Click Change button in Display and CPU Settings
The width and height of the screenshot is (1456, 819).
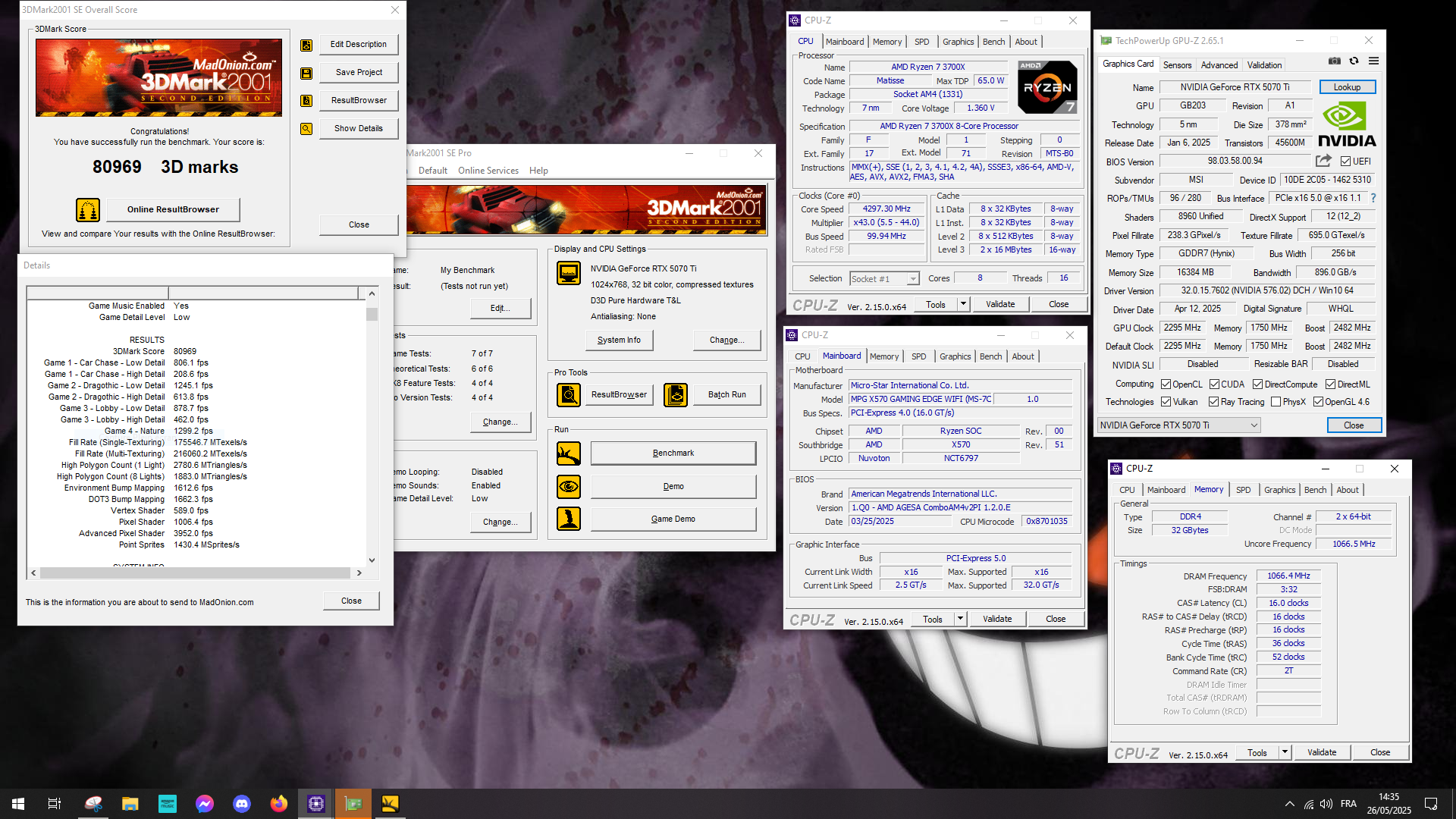(x=726, y=340)
